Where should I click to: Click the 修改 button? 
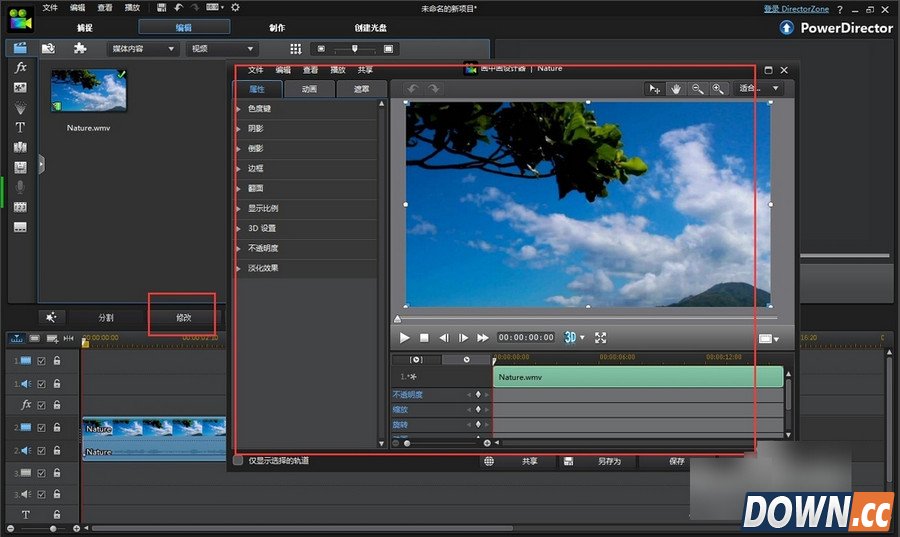tap(183, 317)
